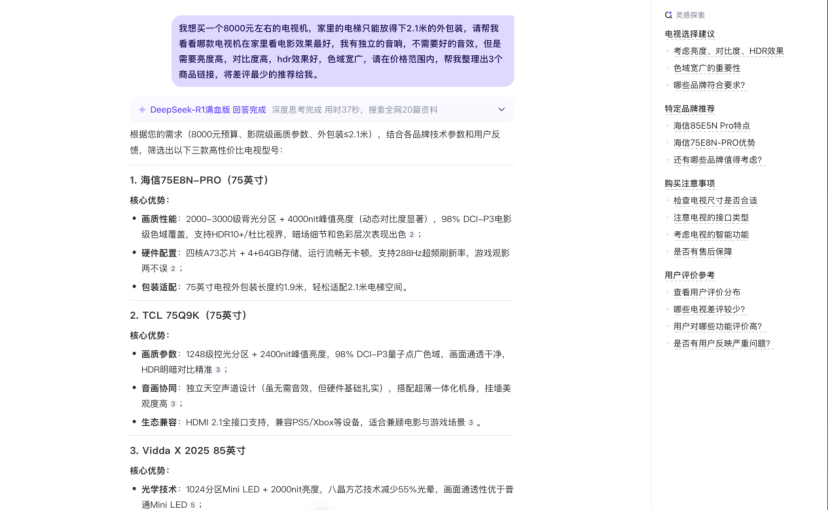Click sidebar section title 特定品牌推荐

[690, 109]
